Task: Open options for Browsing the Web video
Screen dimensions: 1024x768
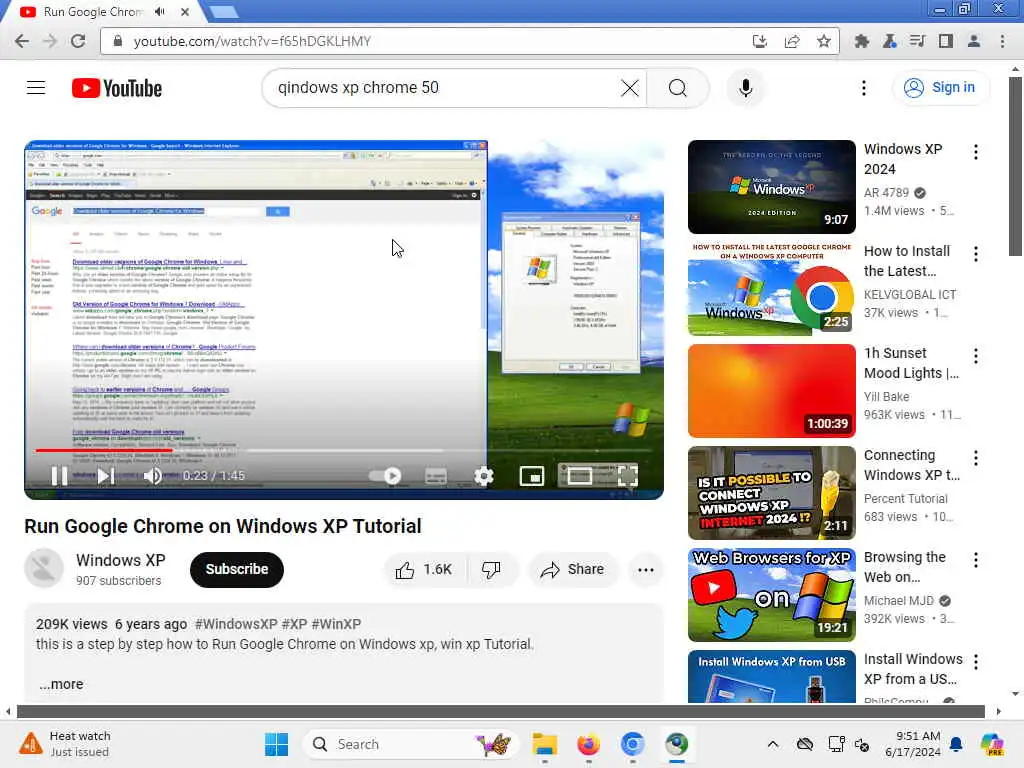Action: [x=976, y=560]
